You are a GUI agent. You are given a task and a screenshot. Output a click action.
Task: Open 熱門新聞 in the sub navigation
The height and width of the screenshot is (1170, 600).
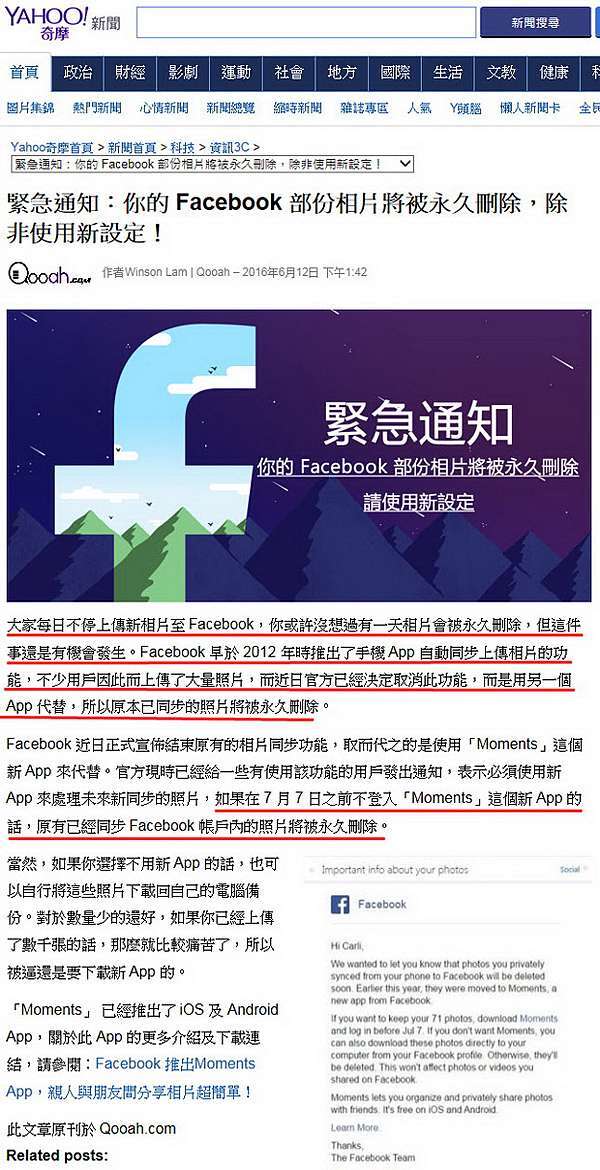pyautogui.click(x=97, y=108)
